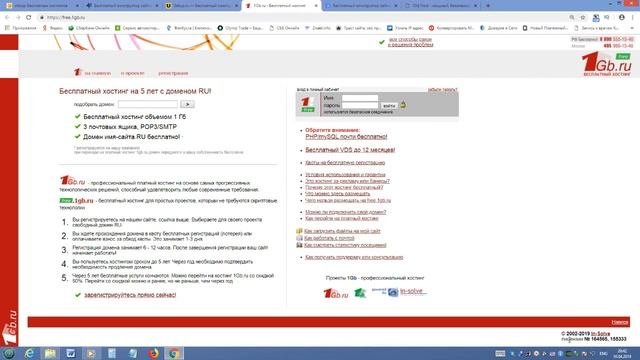Click the domain search arrow button

[x=187, y=104]
